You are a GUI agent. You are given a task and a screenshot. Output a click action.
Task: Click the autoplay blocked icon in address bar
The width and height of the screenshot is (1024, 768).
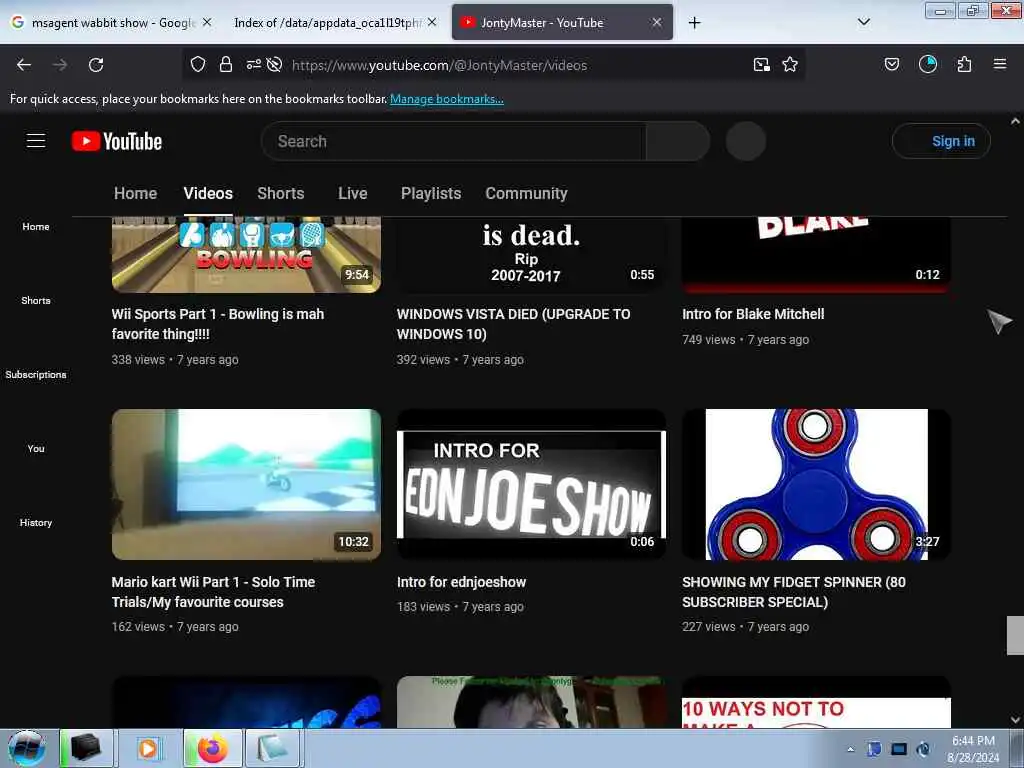coord(274,64)
